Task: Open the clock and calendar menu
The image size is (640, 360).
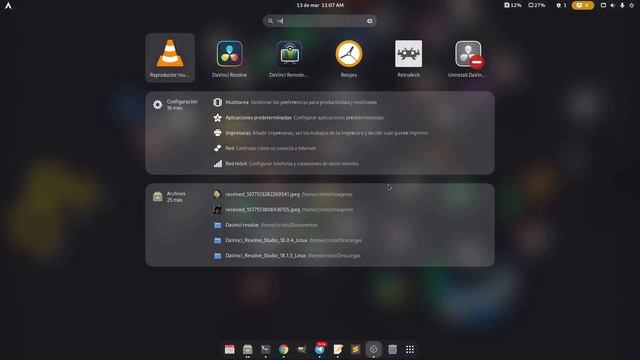Action: click(320, 5)
